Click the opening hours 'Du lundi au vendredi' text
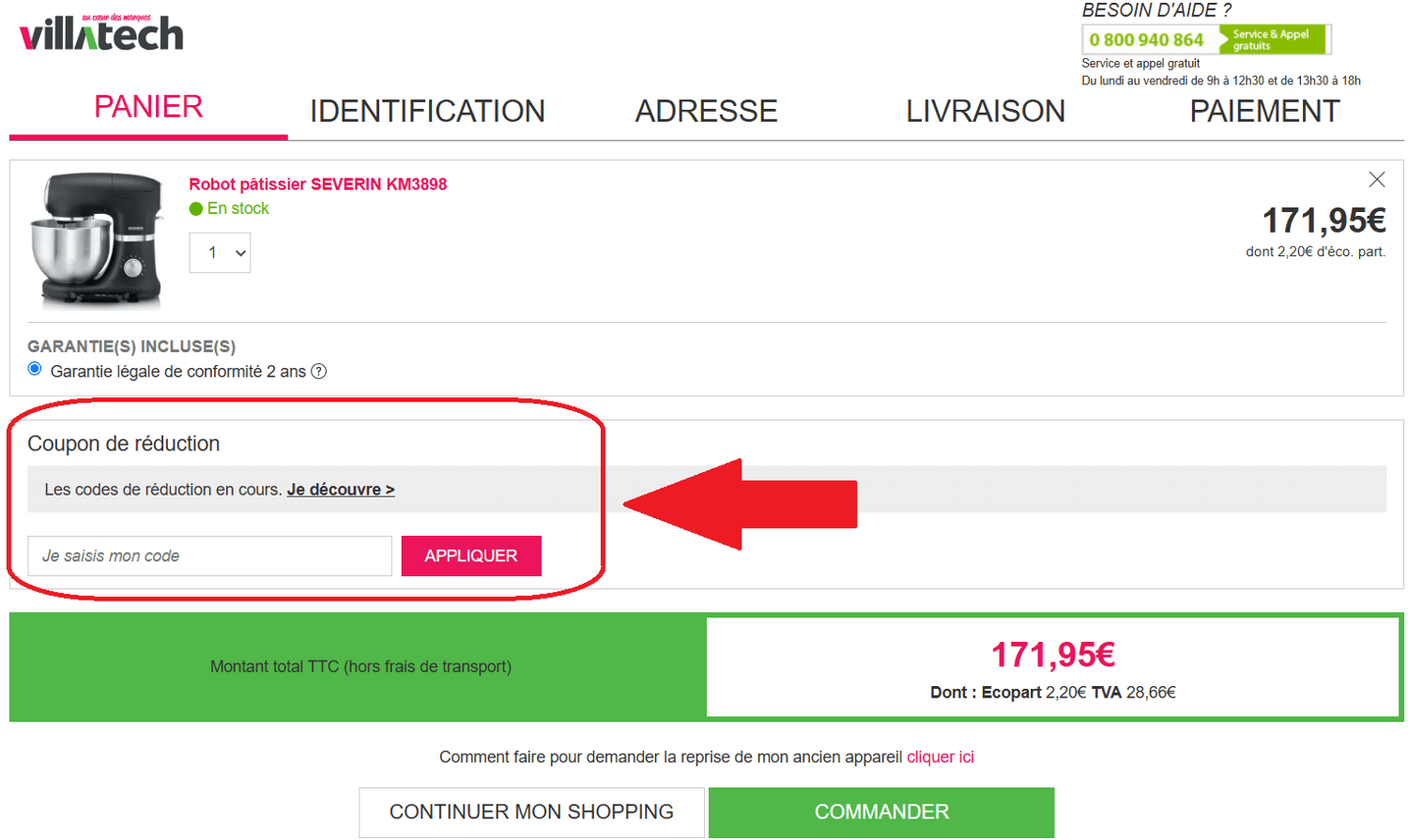 pos(1221,81)
